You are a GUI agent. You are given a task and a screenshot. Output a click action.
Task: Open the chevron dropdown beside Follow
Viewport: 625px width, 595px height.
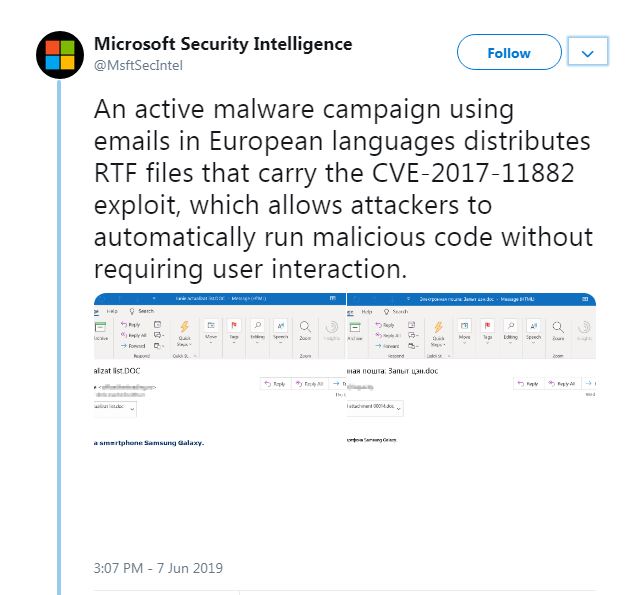[588, 53]
